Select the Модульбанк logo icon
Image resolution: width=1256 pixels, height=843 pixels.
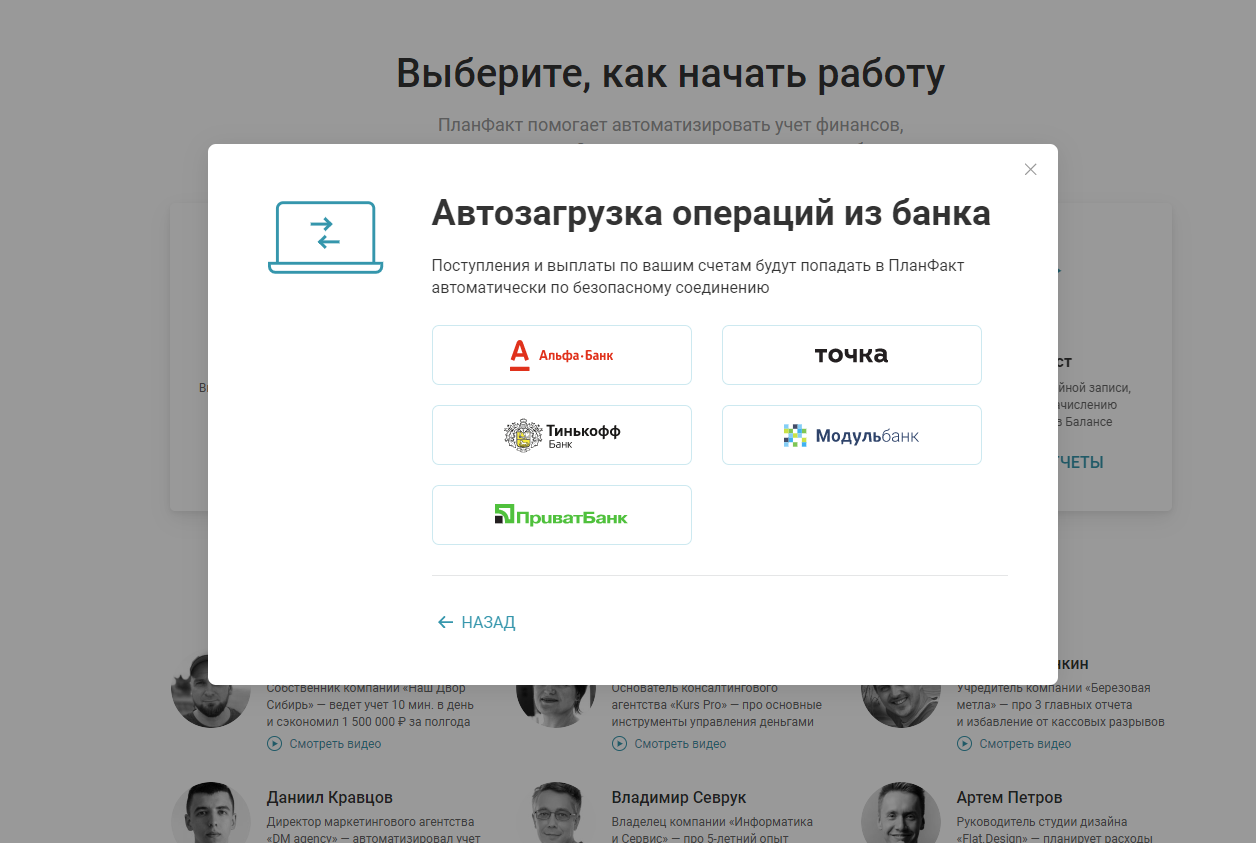[x=793, y=434]
